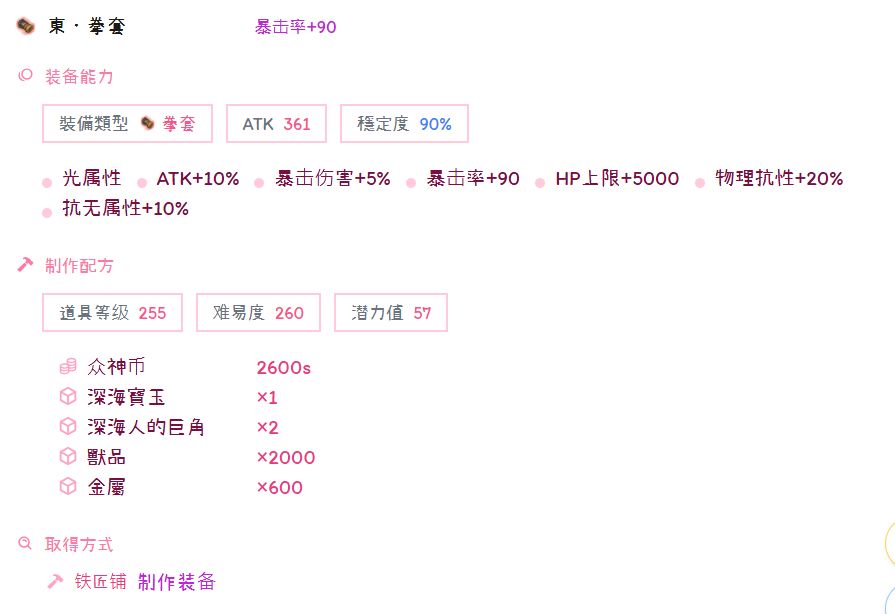Click the 東・拳套 item title
The height and width of the screenshot is (614, 895).
coord(87,27)
